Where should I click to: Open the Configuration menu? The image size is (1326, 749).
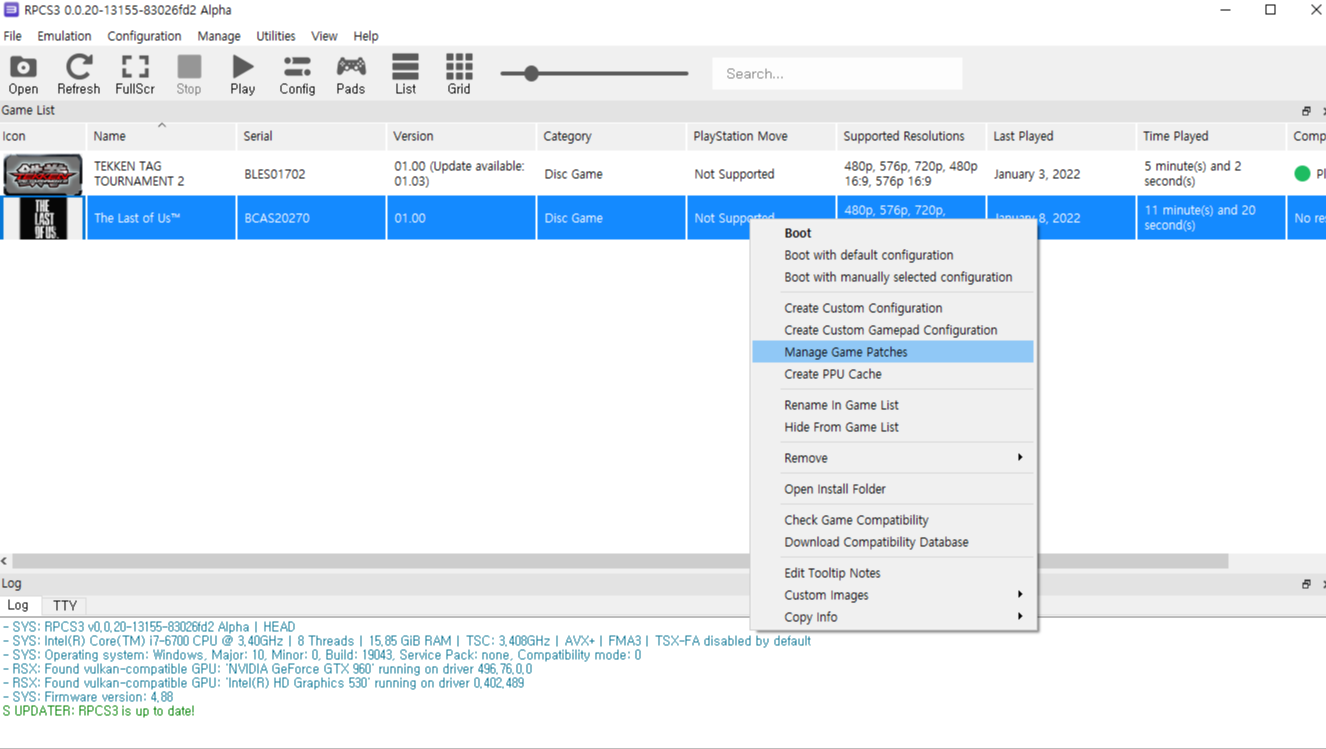[144, 36]
